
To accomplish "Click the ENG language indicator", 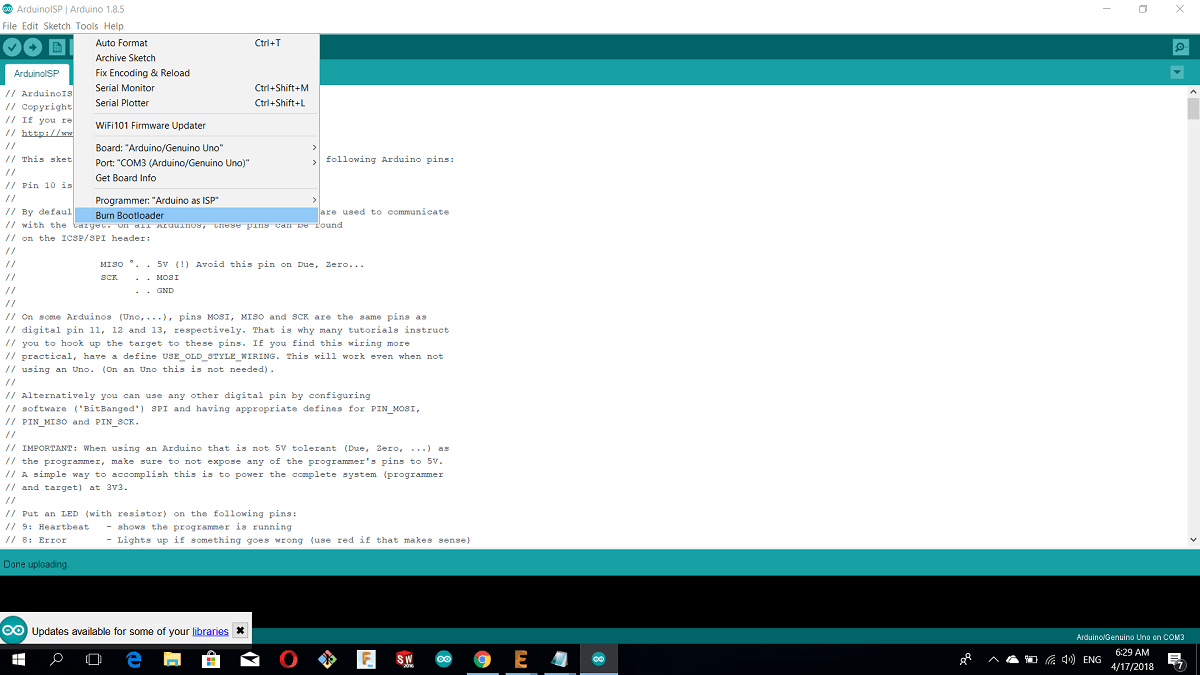I will coord(1093,660).
